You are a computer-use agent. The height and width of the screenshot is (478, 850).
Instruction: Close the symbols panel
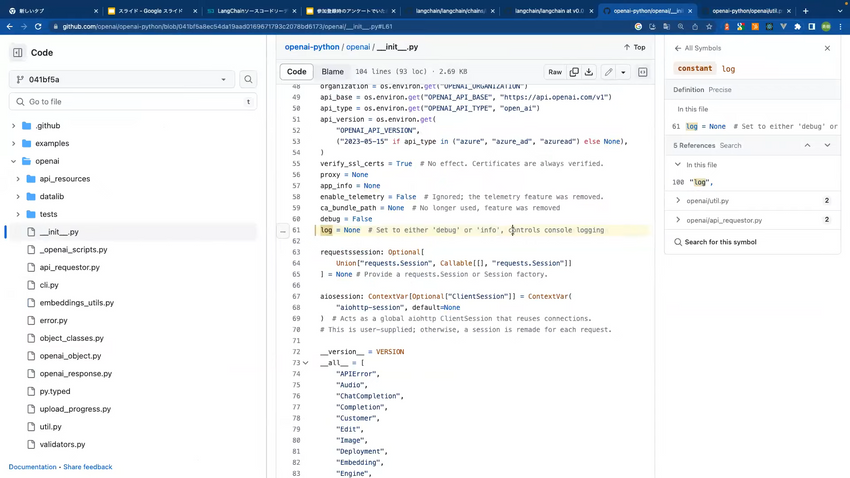tap(827, 48)
